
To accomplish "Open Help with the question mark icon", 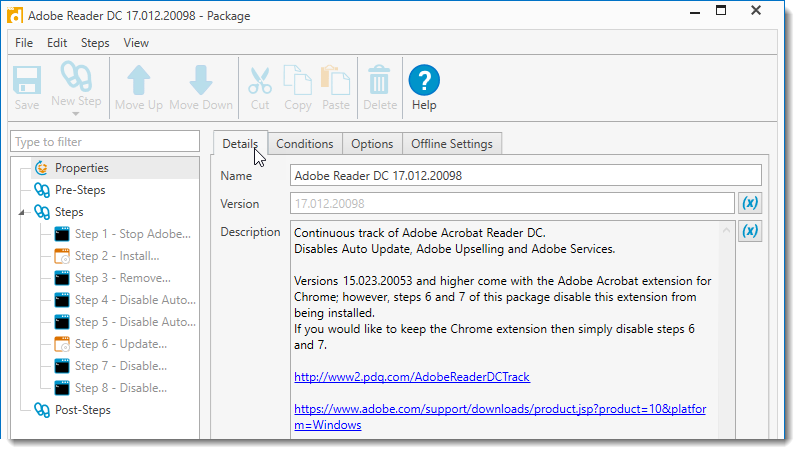I will point(424,82).
